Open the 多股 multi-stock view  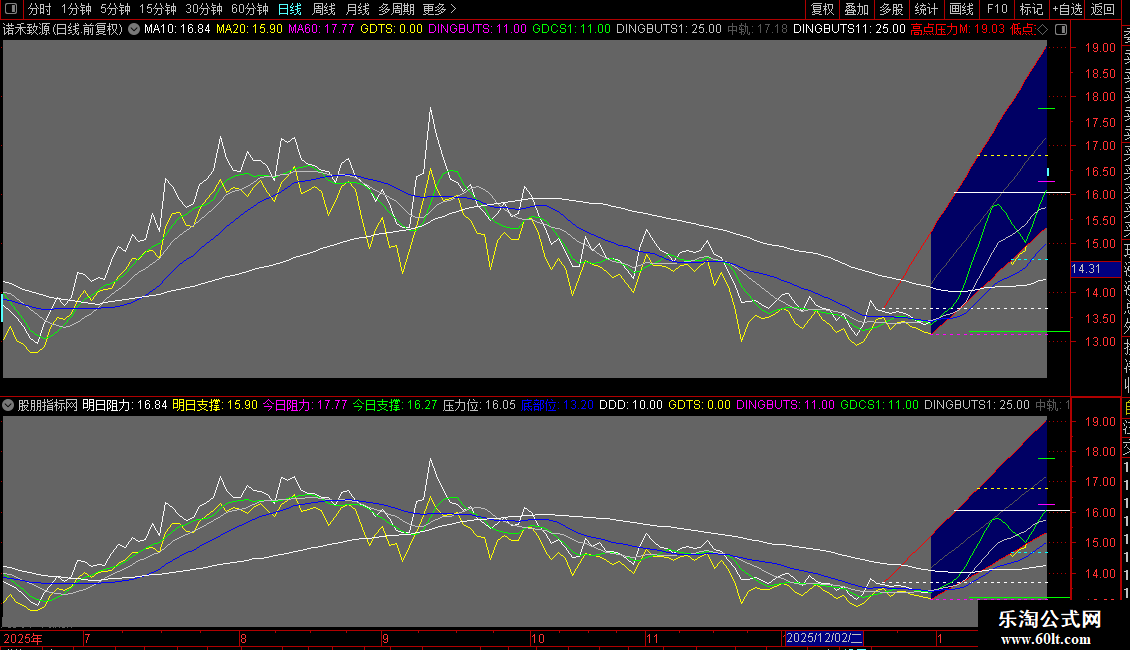891,9
